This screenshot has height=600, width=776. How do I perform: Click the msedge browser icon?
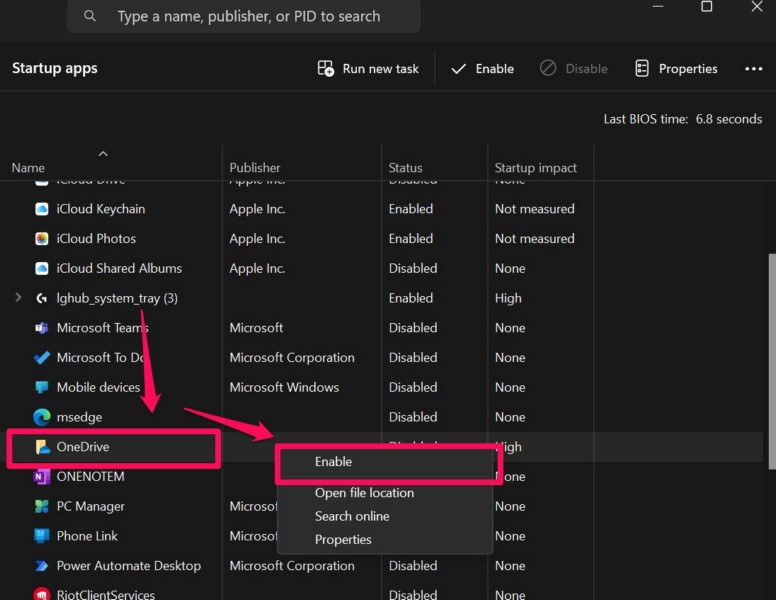click(x=41, y=417)
